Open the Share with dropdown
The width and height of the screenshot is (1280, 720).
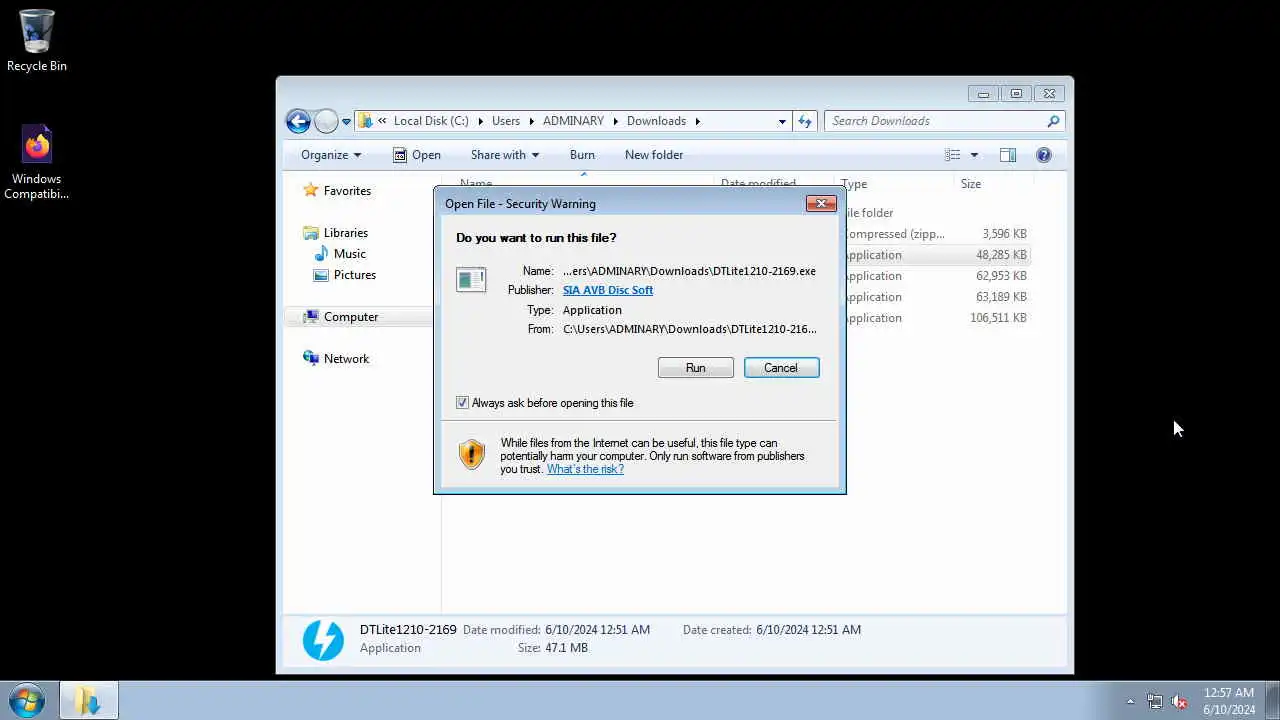(x=505, y=155)
